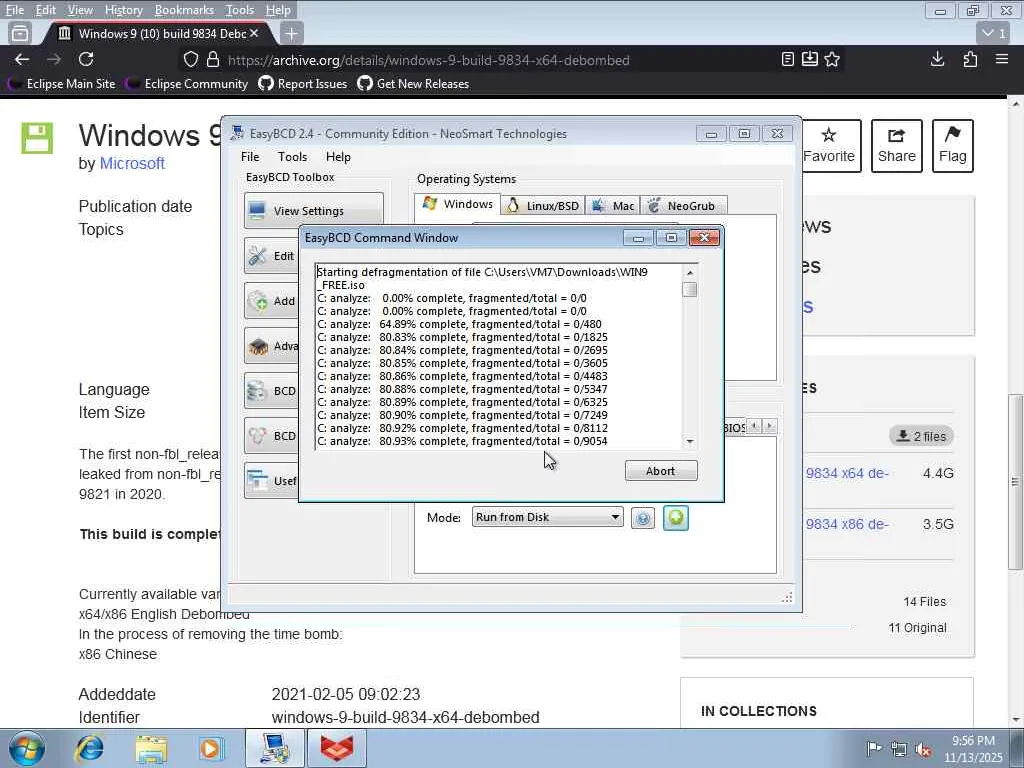Open the Eclipse Main Site bookmark
The width and height of the screenshot is (1024, 768).
point(62,84)
